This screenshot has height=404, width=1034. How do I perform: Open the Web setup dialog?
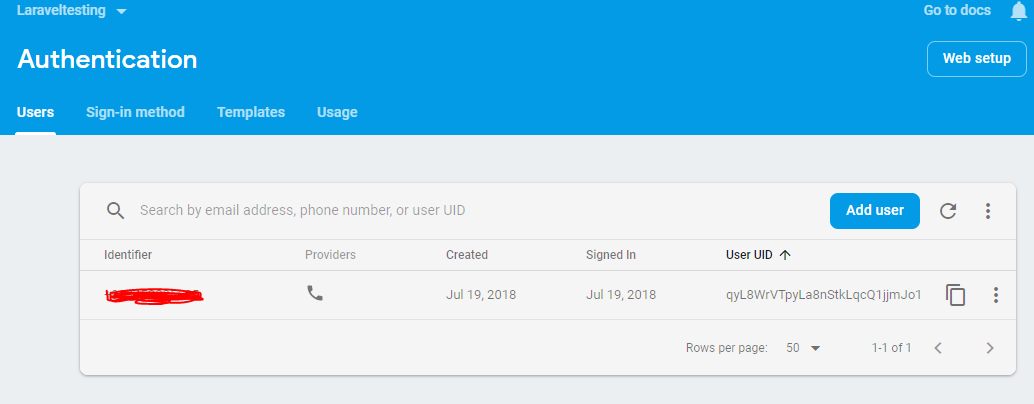pos(977,59)
